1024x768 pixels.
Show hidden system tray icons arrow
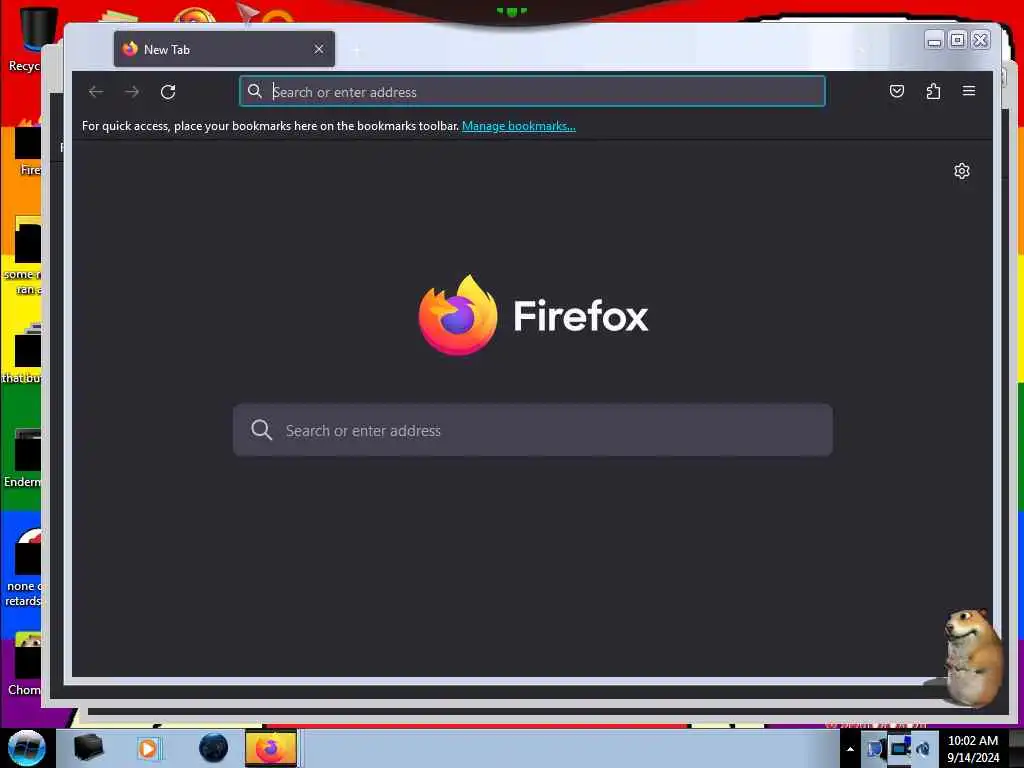(x=850, y=749)
